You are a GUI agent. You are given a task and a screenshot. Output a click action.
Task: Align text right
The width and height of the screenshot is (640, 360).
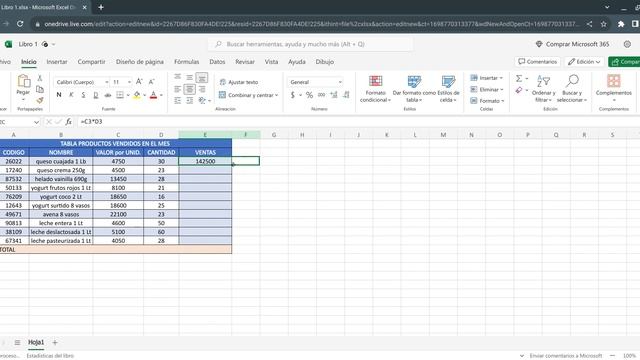(x=202, y=89)
